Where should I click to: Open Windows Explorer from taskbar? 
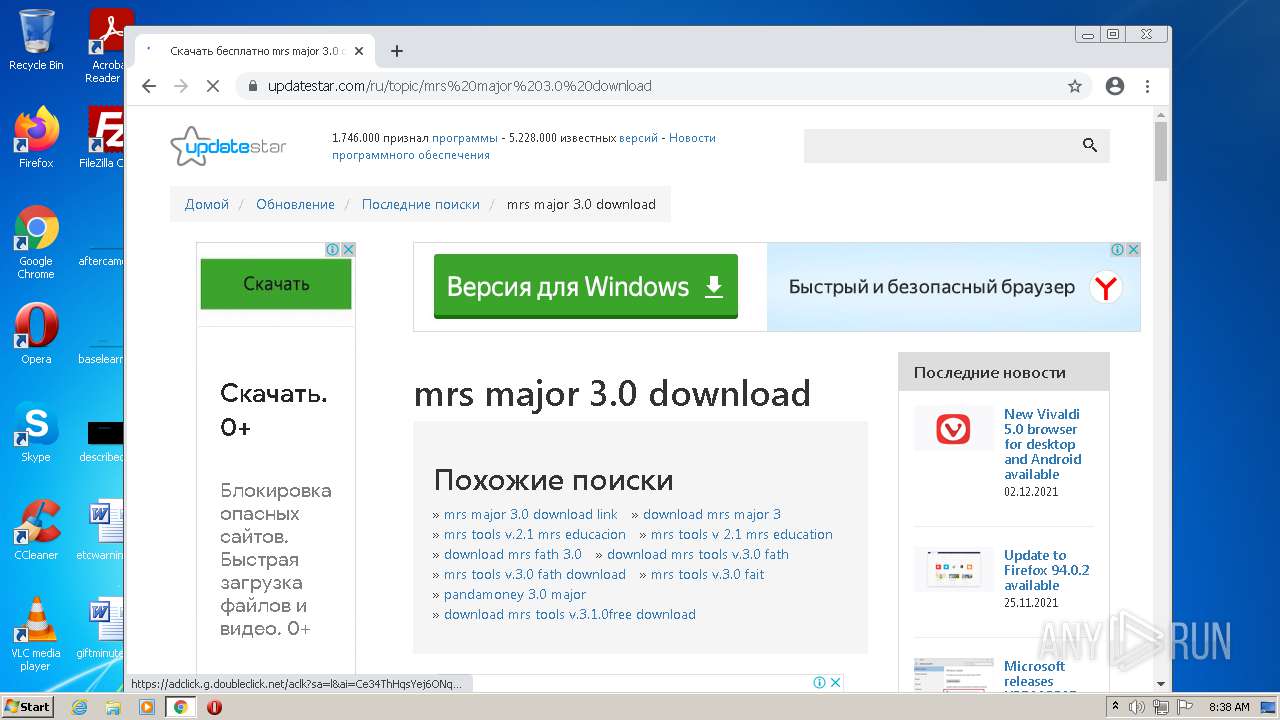coord(113,707)
